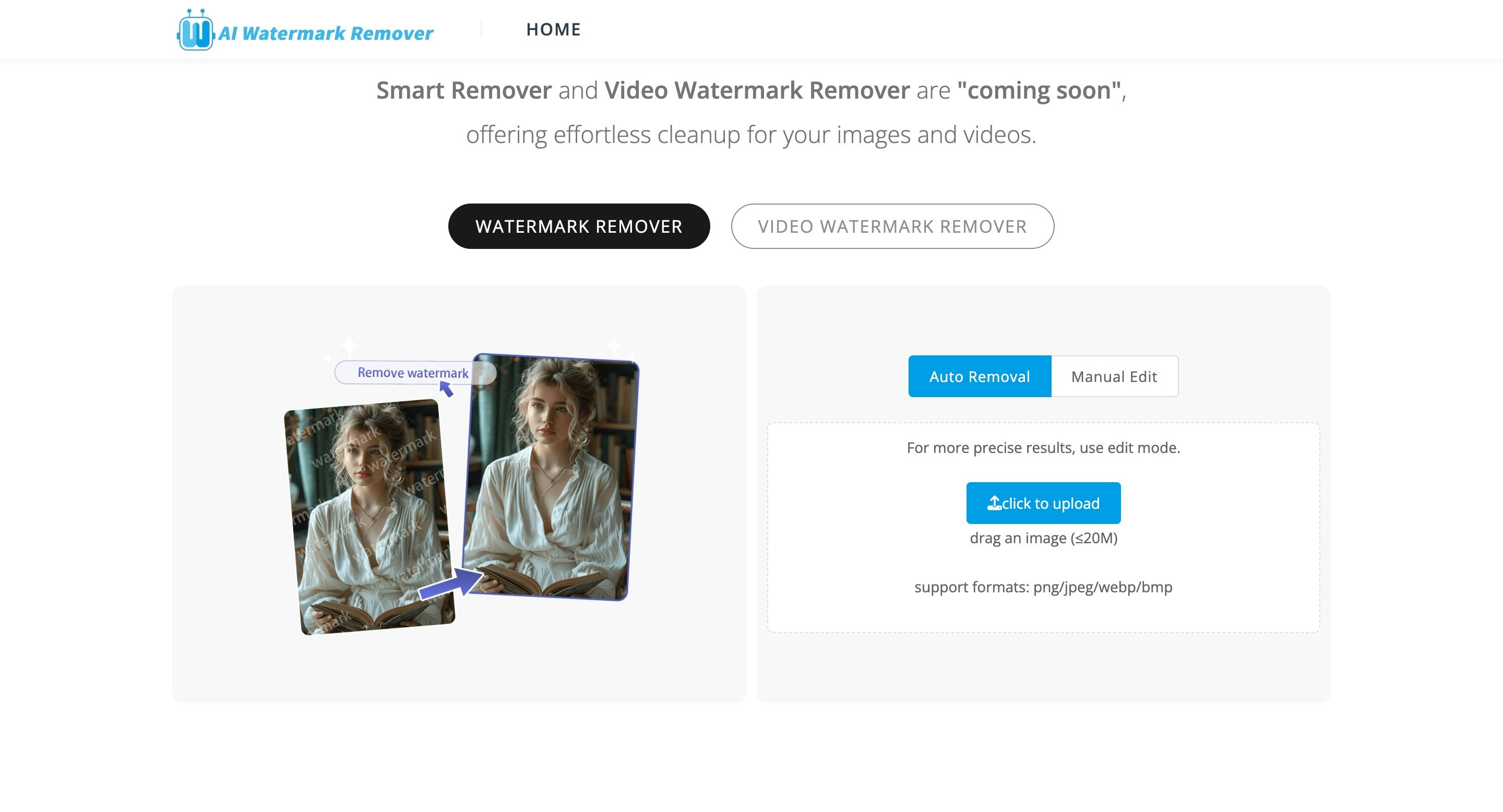The width and height of the screenshot is (1503, 812).
Task: Click the support formats line in drop zone
Action: pyautogui.click(x=1043, y=587)
